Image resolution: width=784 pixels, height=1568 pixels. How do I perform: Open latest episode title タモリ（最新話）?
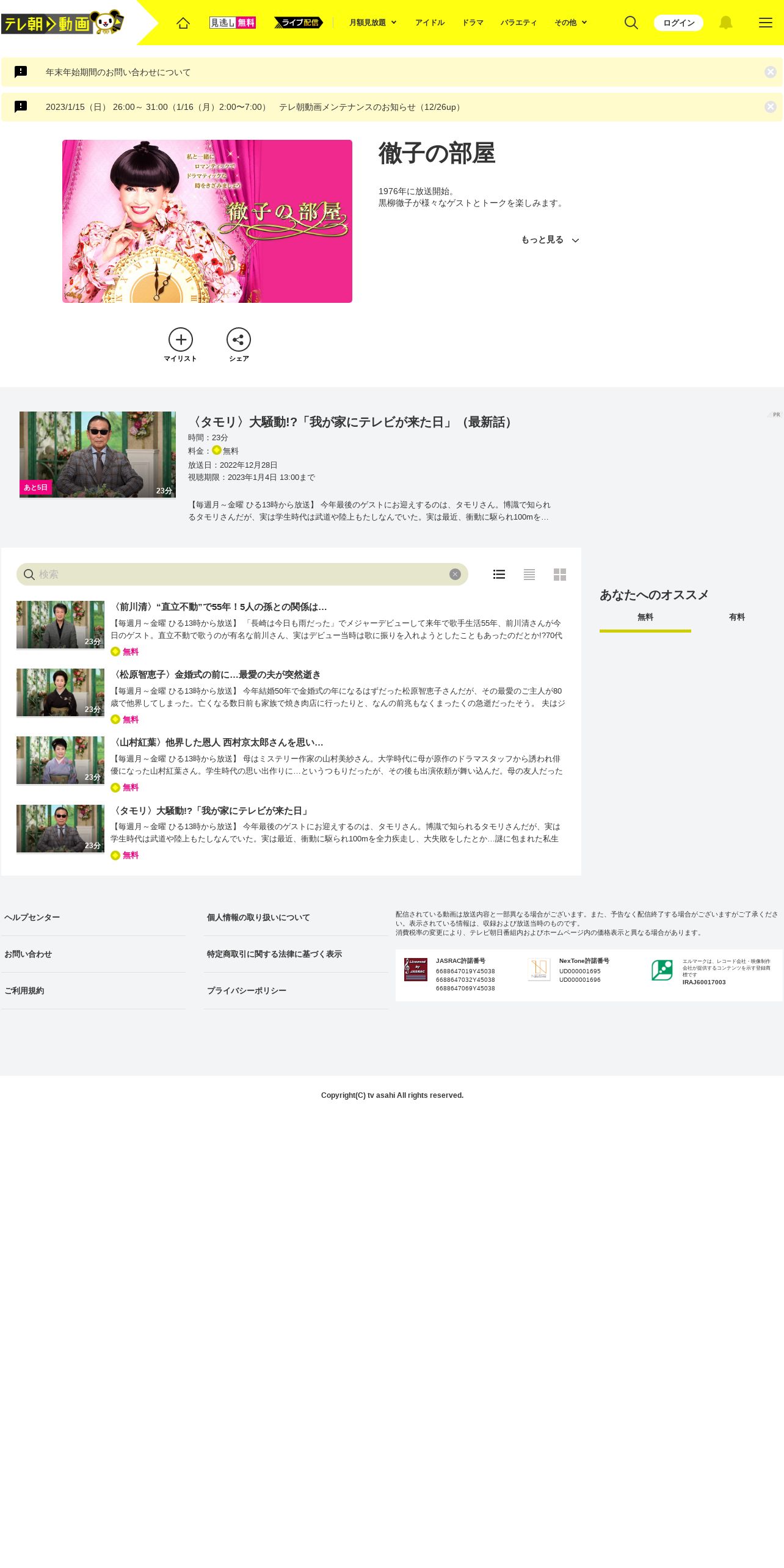coord(352,422)
